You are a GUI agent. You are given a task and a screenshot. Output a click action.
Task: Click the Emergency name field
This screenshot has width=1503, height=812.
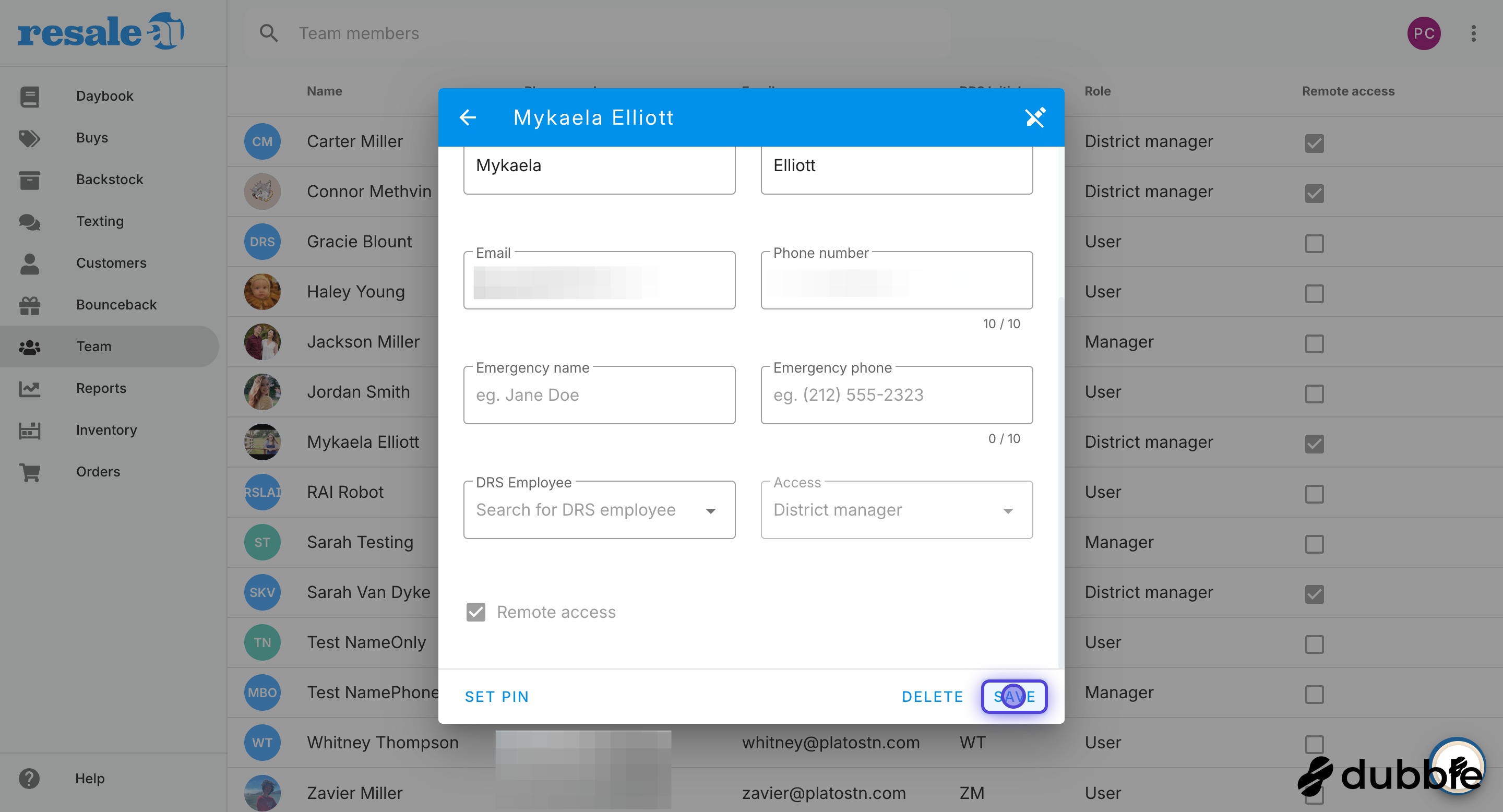(599, 395)
